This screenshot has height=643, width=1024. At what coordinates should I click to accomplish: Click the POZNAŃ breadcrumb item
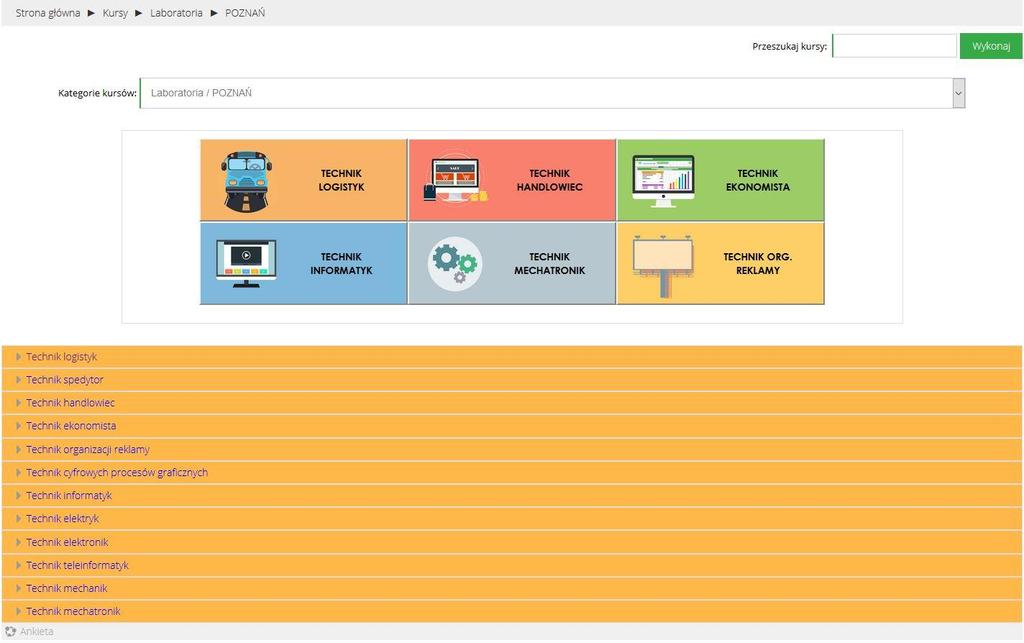click(245, 13)
